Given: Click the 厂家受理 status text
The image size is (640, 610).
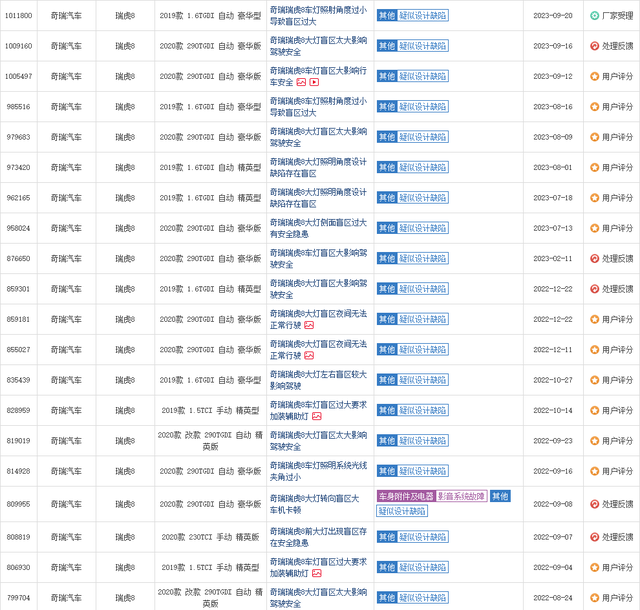Looking at the screenshot, I should point(618,16).
